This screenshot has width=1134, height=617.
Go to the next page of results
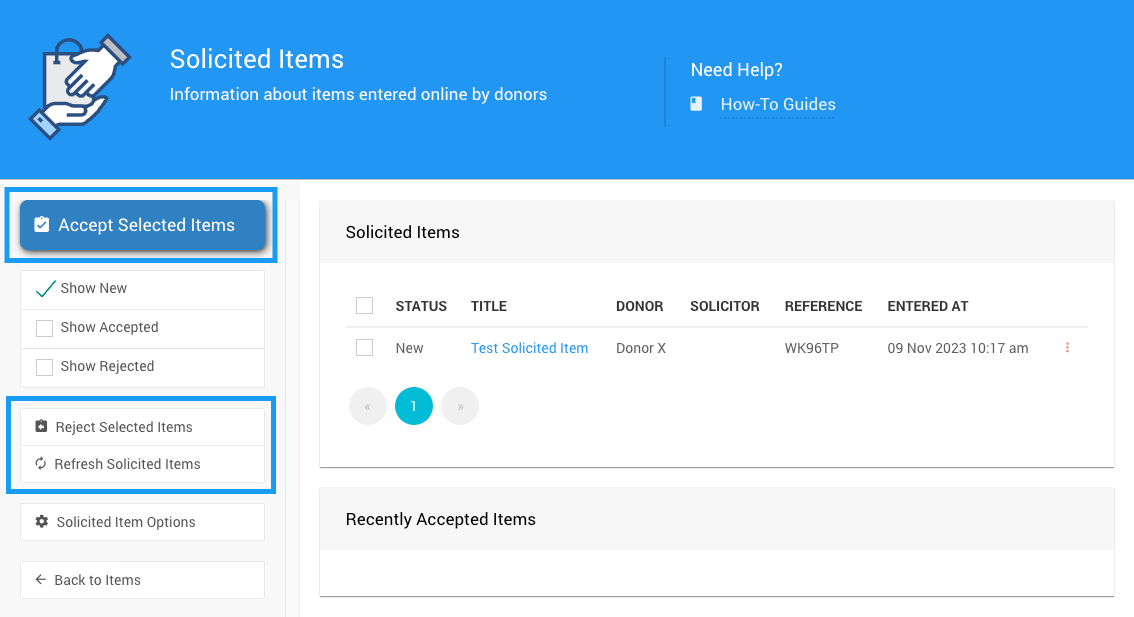460,407
